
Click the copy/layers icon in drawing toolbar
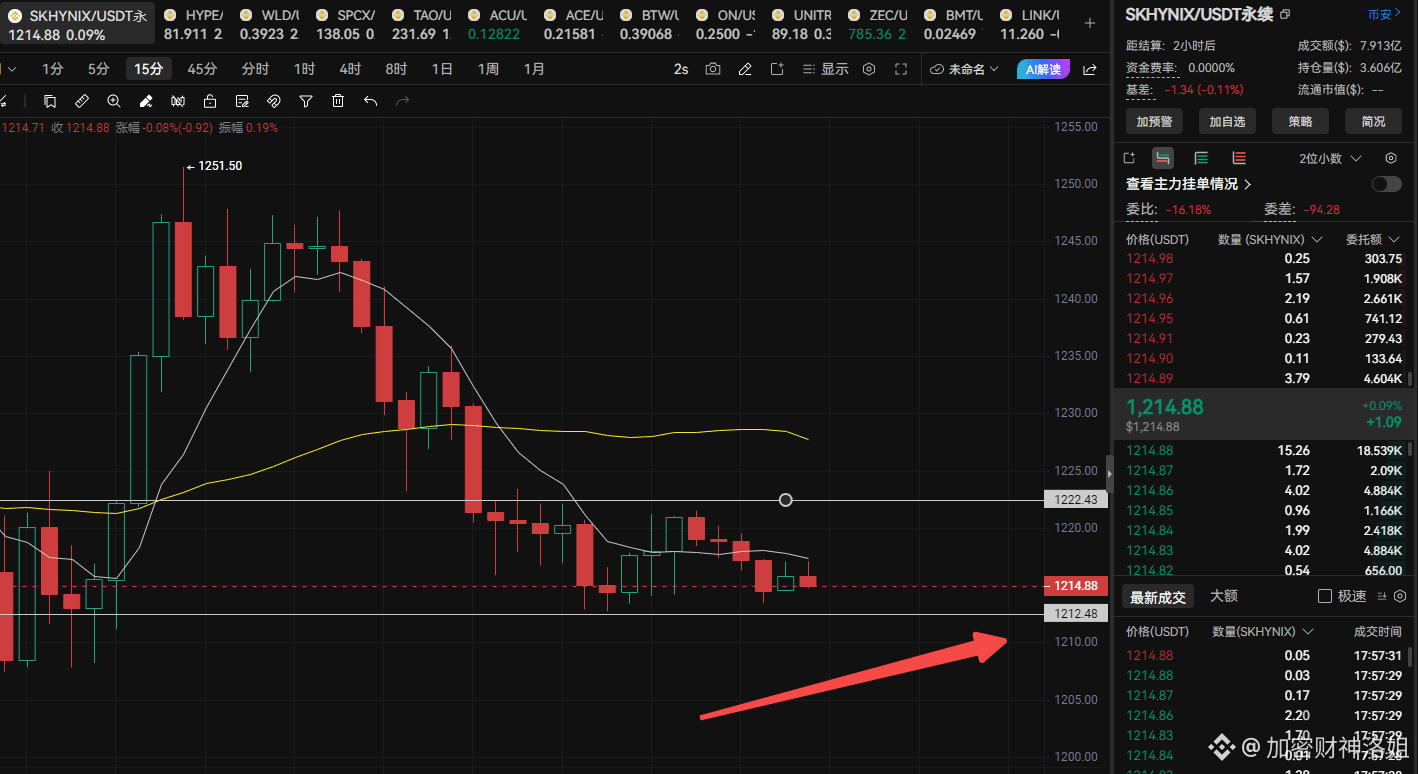coord(50,101)
